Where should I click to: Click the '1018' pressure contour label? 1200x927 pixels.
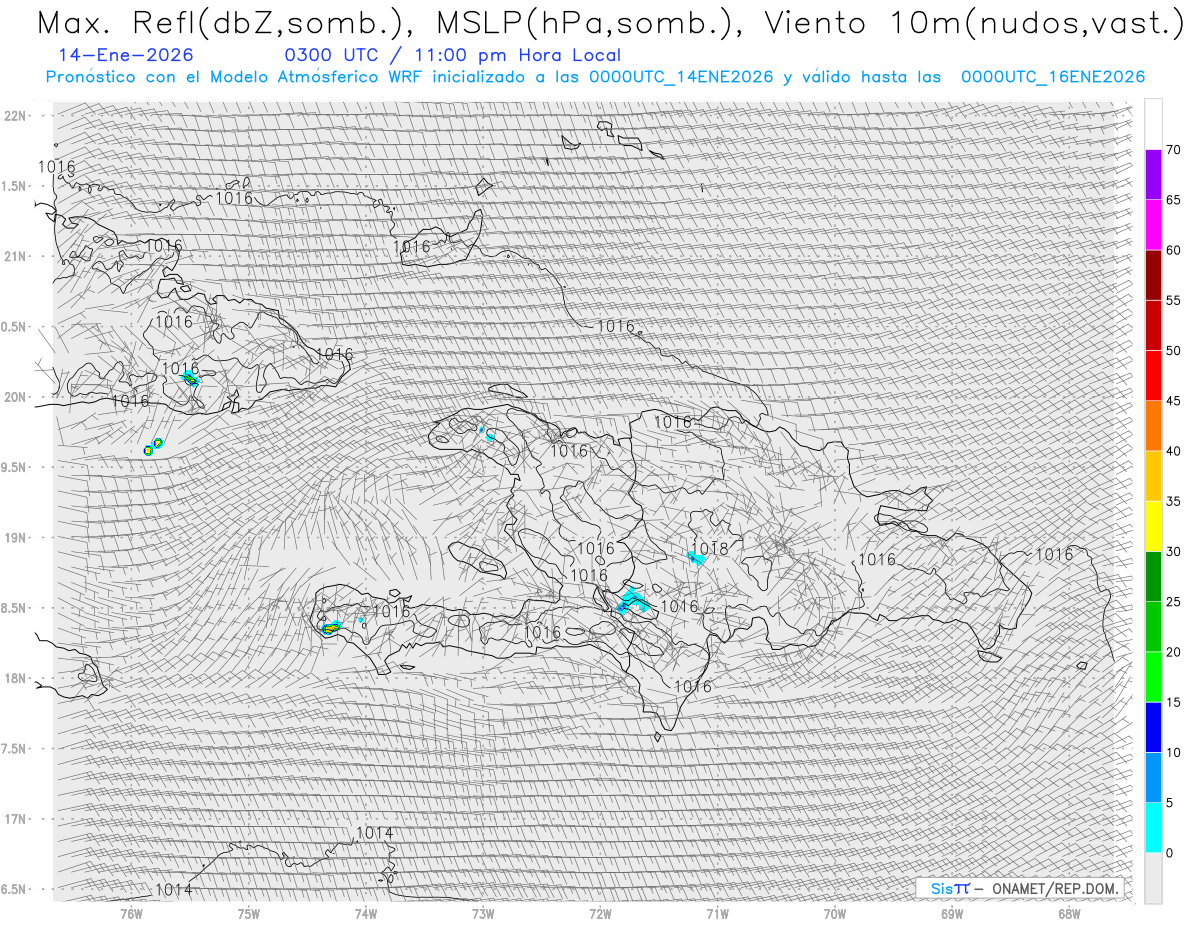pos(710,549)
